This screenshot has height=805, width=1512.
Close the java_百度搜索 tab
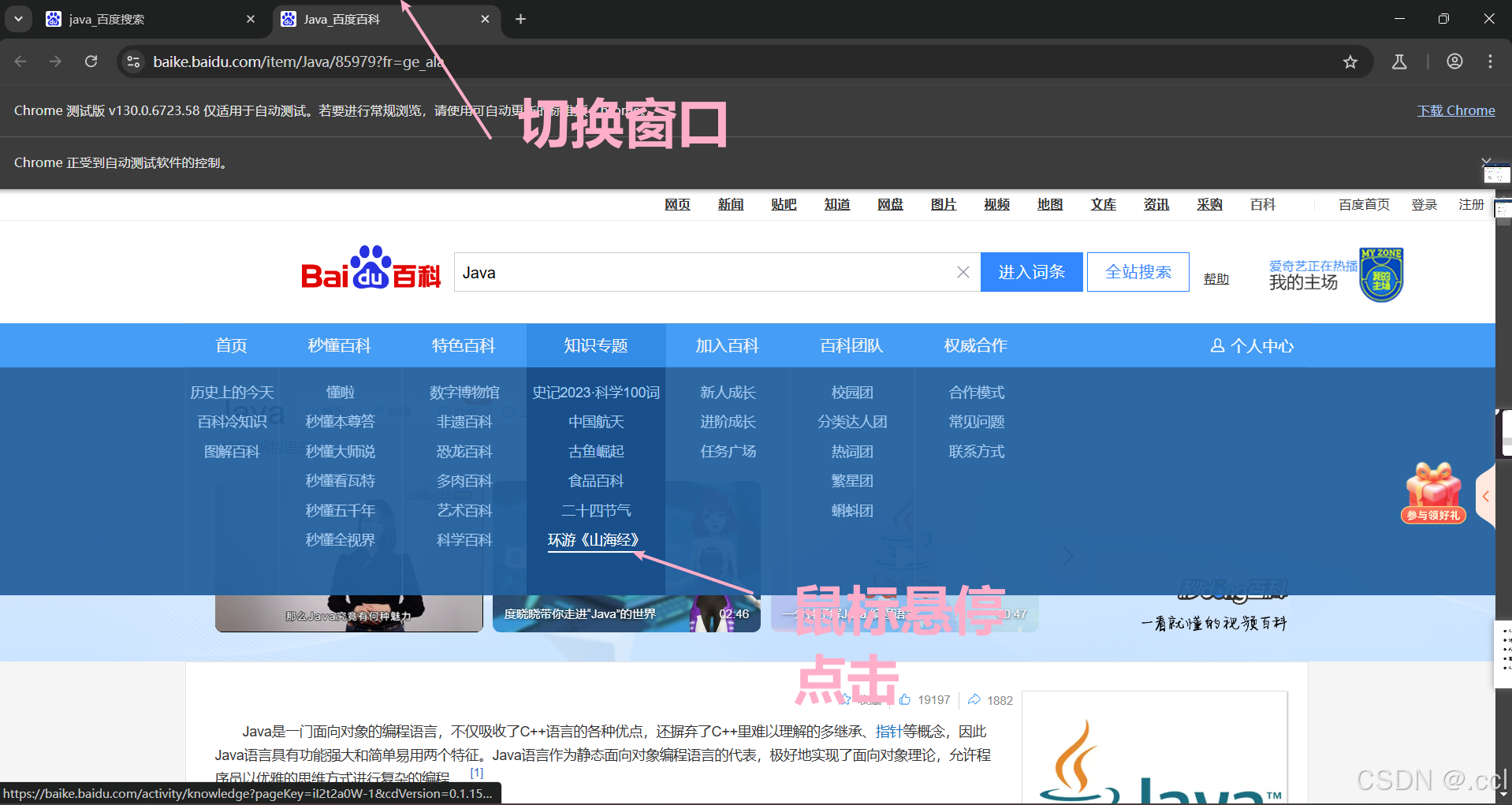[251, 19]
